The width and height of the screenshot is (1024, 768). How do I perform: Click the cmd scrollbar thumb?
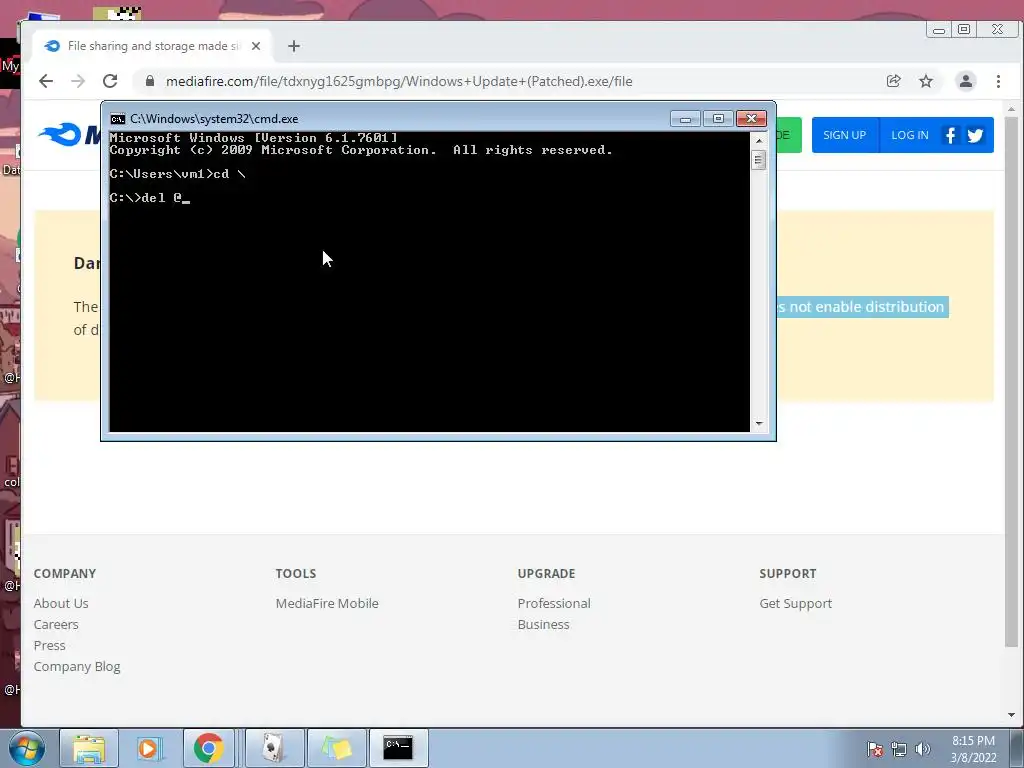pyautogui.click(x=758, y=160)
